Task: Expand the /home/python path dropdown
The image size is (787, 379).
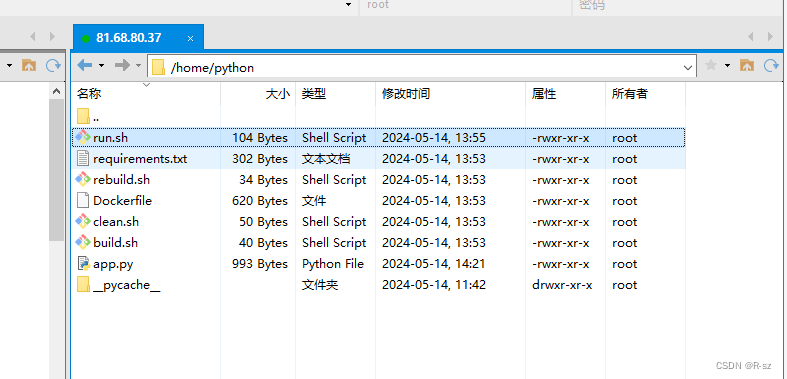Action: click(688, 67)
